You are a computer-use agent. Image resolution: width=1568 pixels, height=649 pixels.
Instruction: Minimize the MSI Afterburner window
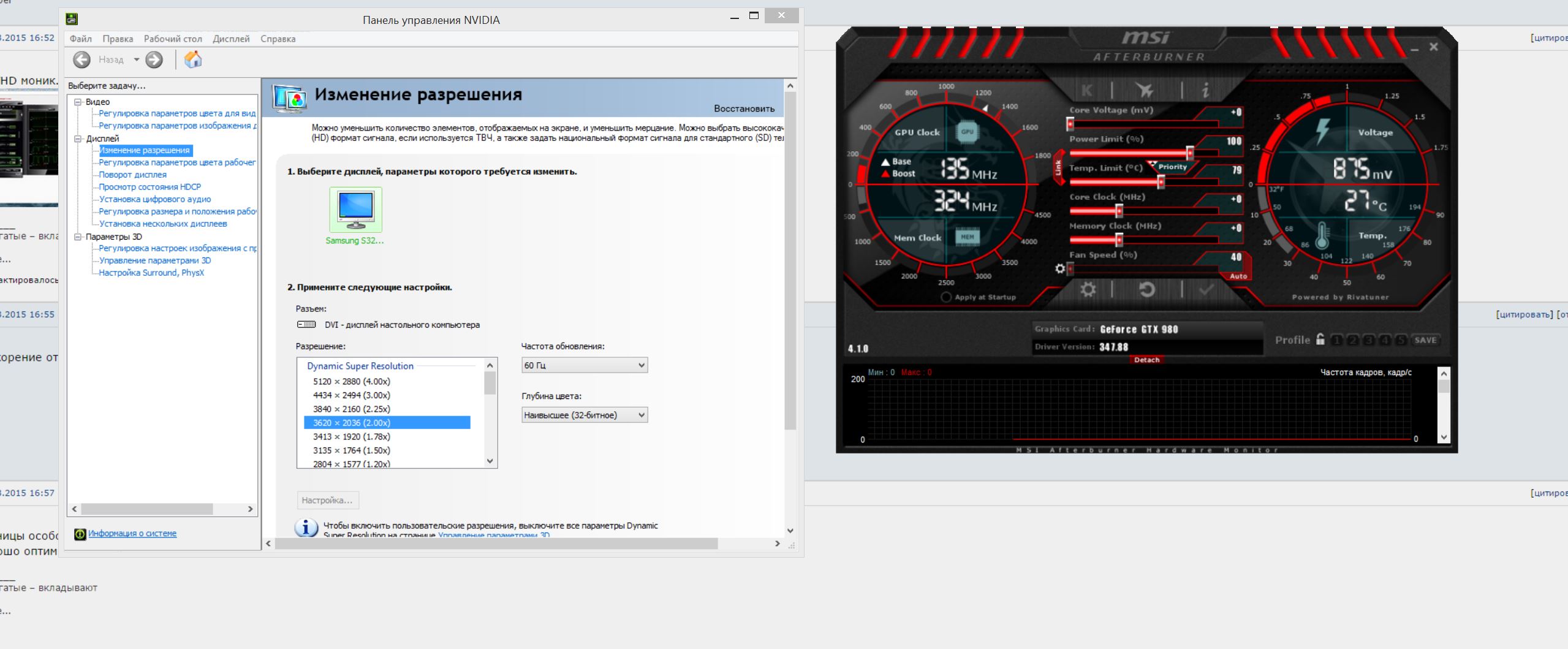(x=1414, y=48)
